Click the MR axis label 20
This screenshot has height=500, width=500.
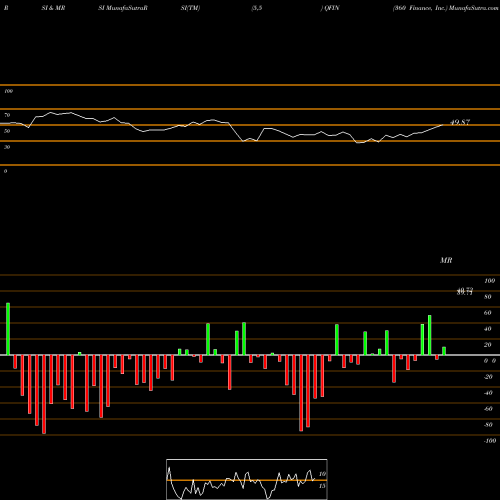coord(488,345)
